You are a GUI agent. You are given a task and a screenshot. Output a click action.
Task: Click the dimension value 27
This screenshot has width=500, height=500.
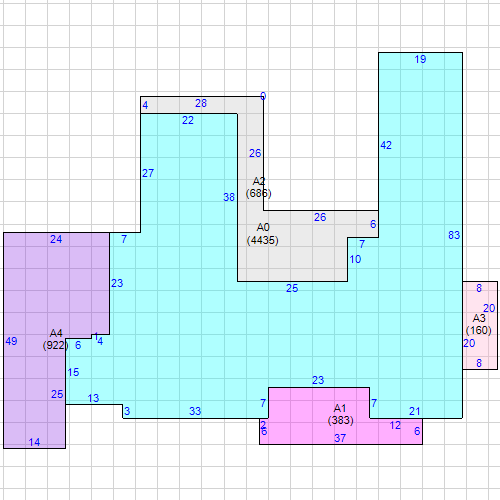coord(148,173)
